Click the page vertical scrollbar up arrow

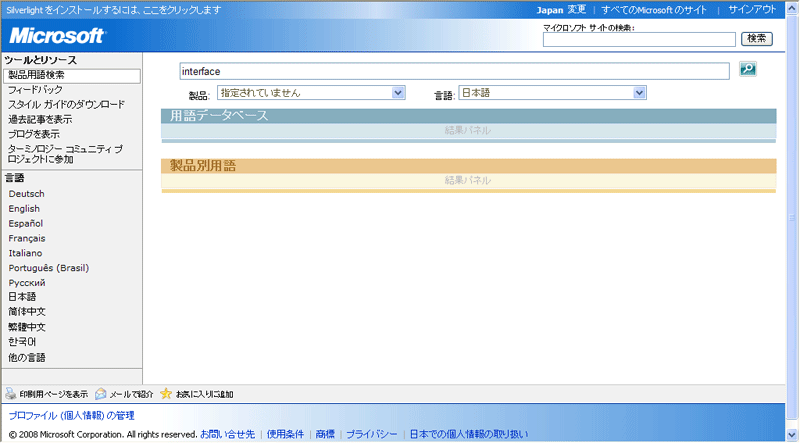coord(792,7)
